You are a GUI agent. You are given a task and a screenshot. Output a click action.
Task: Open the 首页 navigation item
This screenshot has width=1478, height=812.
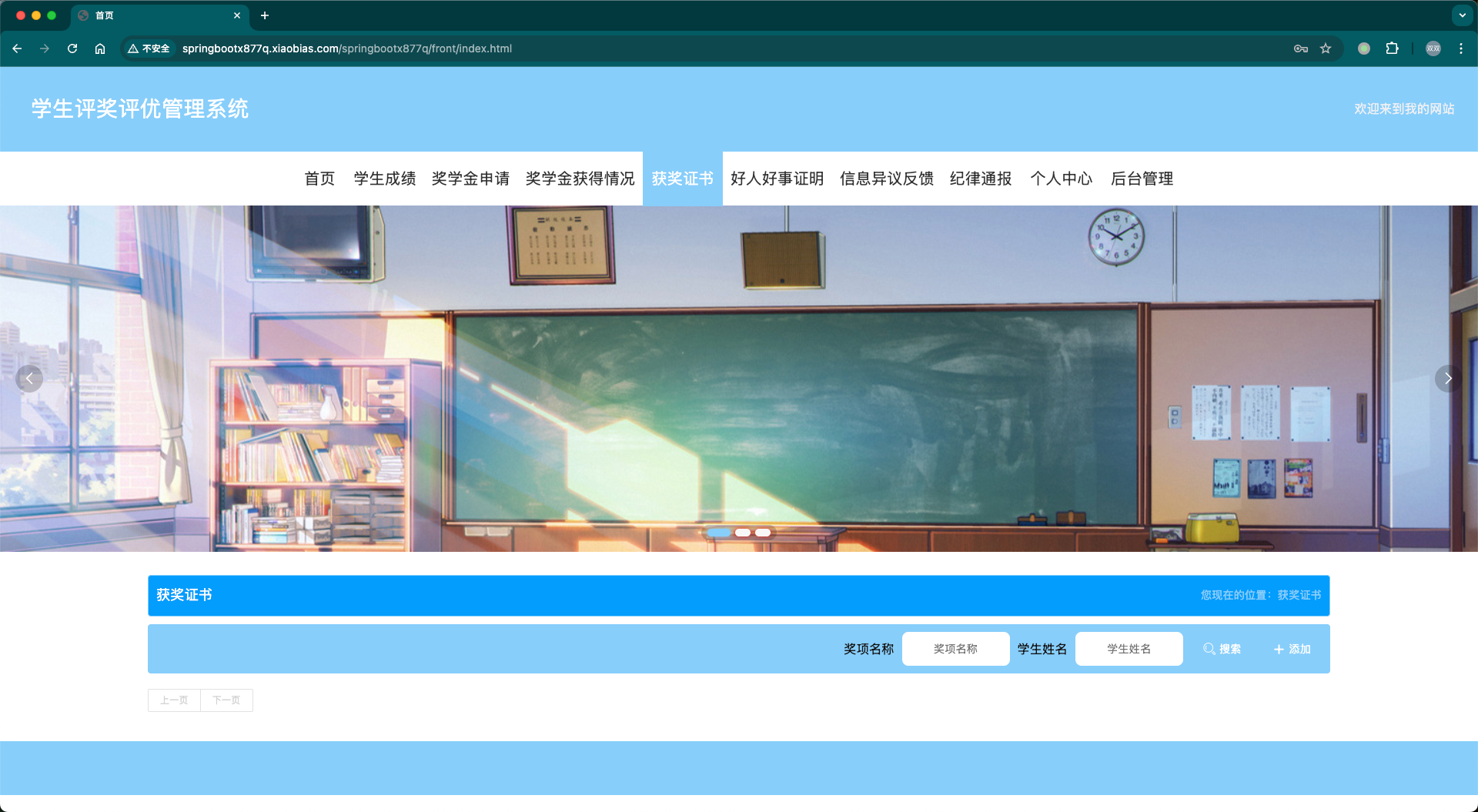(x=320, y=179)
